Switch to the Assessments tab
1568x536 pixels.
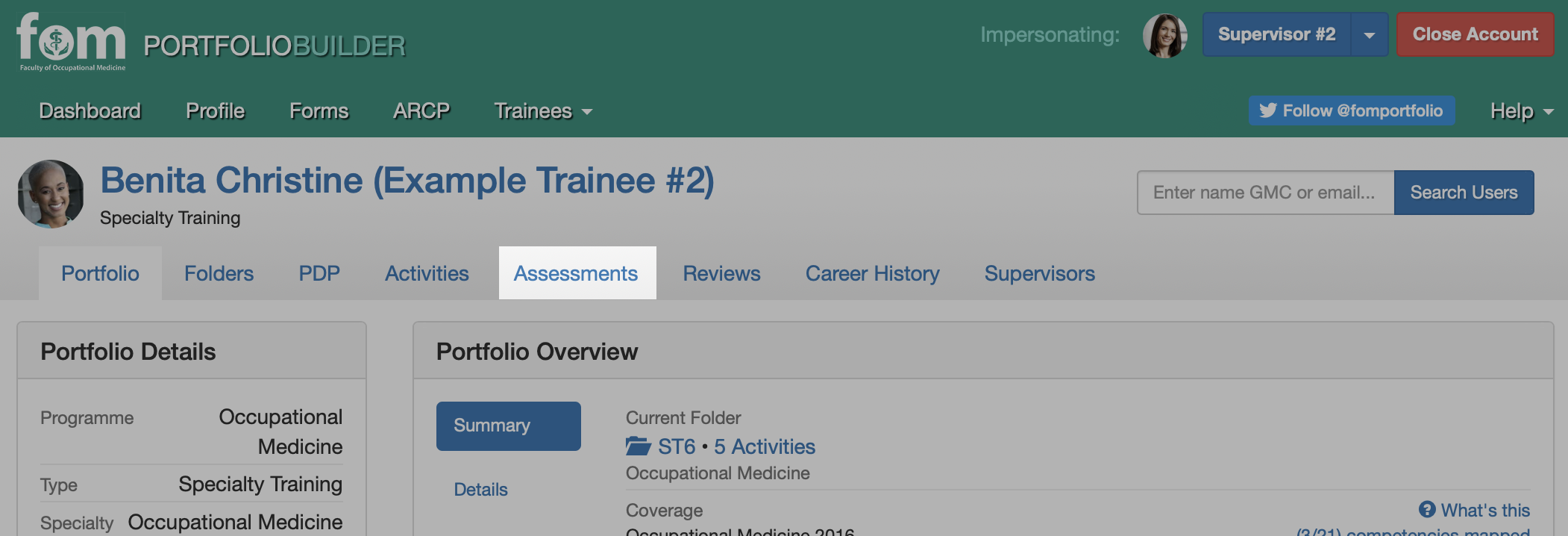click(577, 273)
